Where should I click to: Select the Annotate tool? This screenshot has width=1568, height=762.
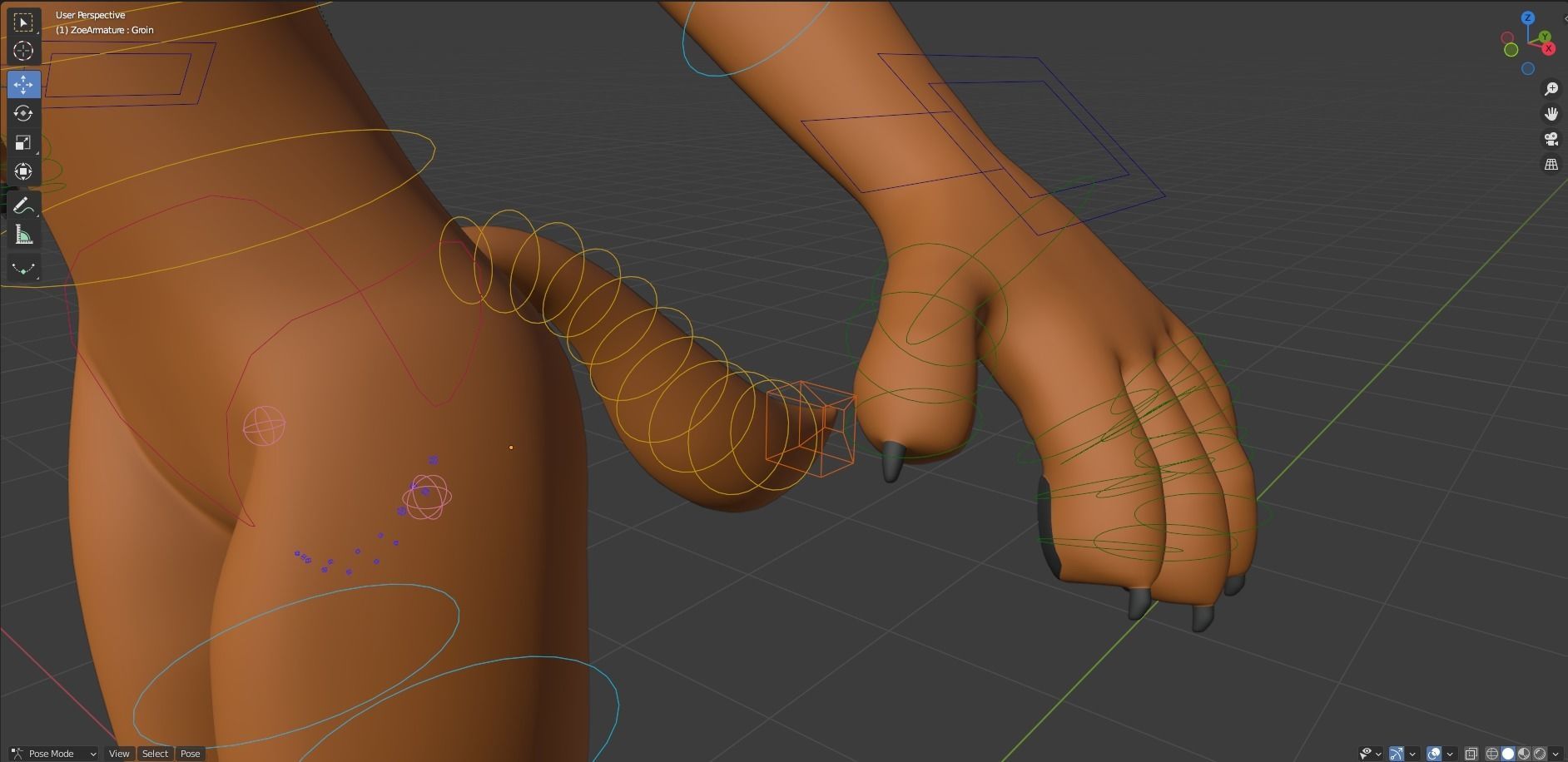pyautogui.click(x=23, y=205)
